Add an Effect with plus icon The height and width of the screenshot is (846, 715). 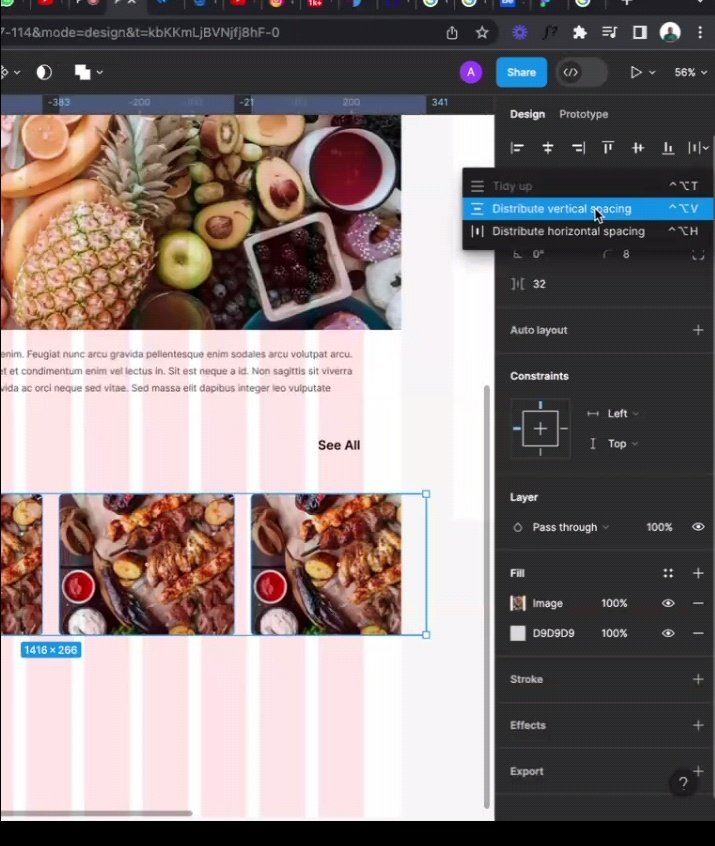point(698,726)
